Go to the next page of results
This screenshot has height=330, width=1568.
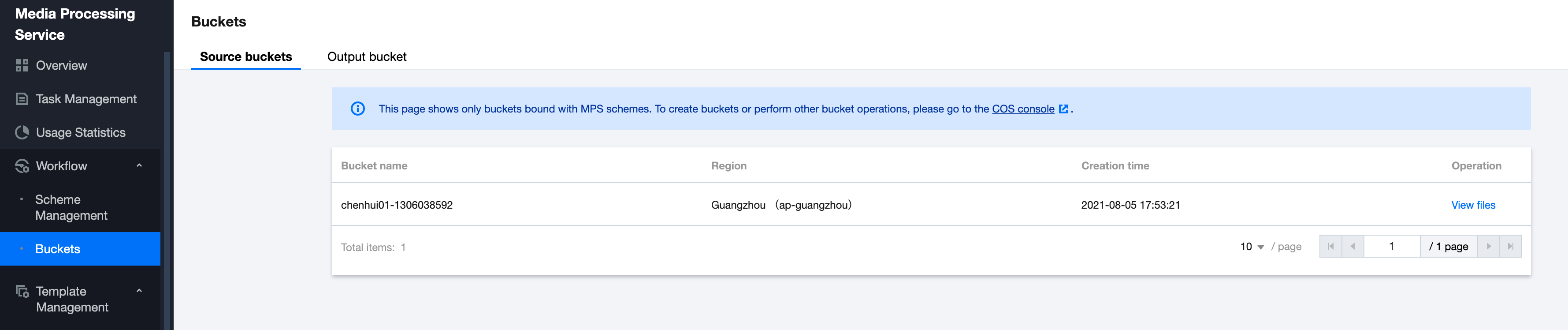pyautogui.click(x=1488, y=247)
